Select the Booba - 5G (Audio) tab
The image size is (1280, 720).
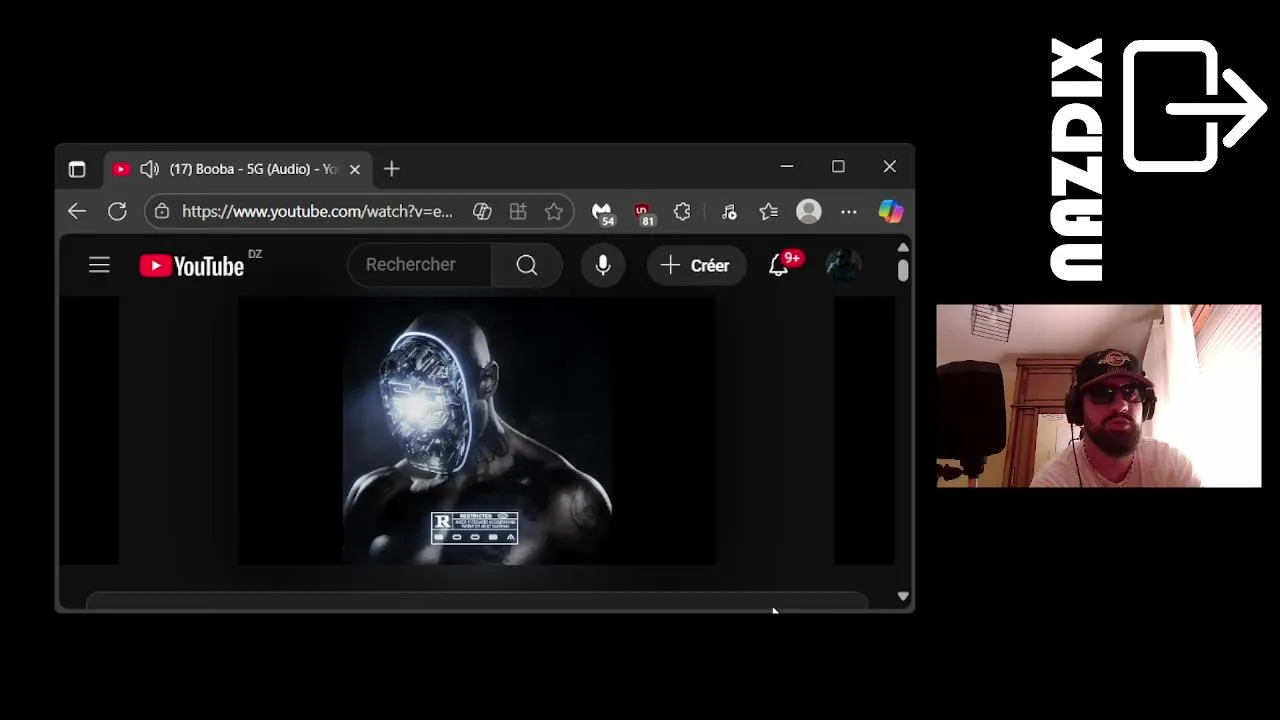(x=239, y=169)
